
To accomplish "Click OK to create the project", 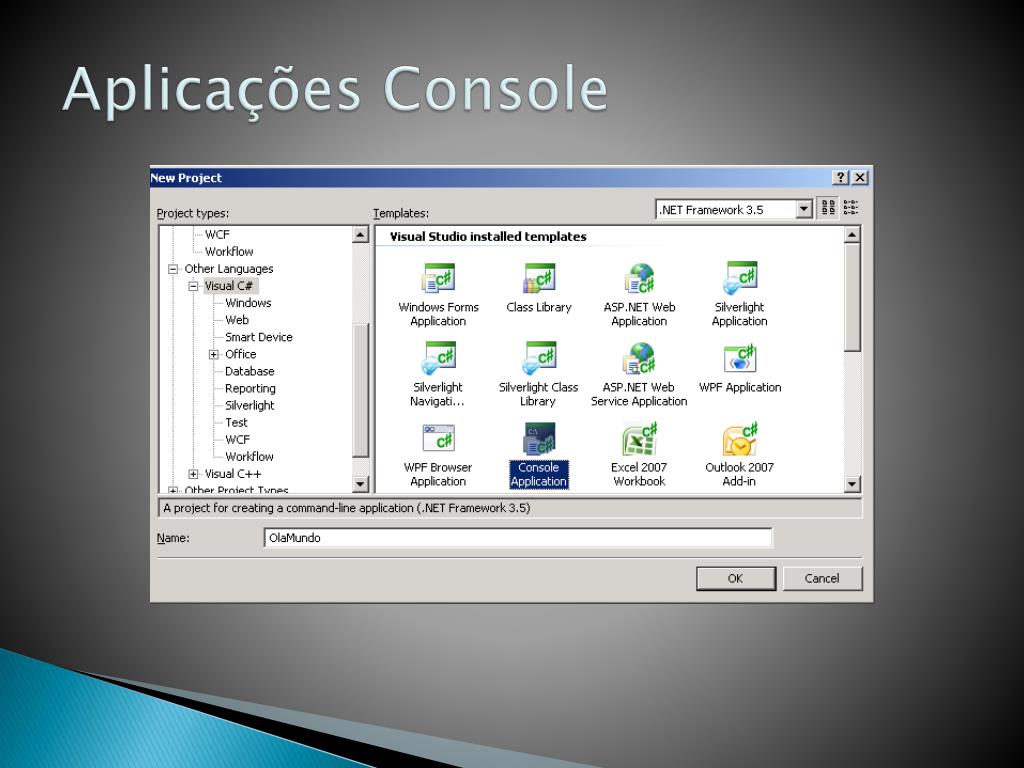I will pos(736,579).
